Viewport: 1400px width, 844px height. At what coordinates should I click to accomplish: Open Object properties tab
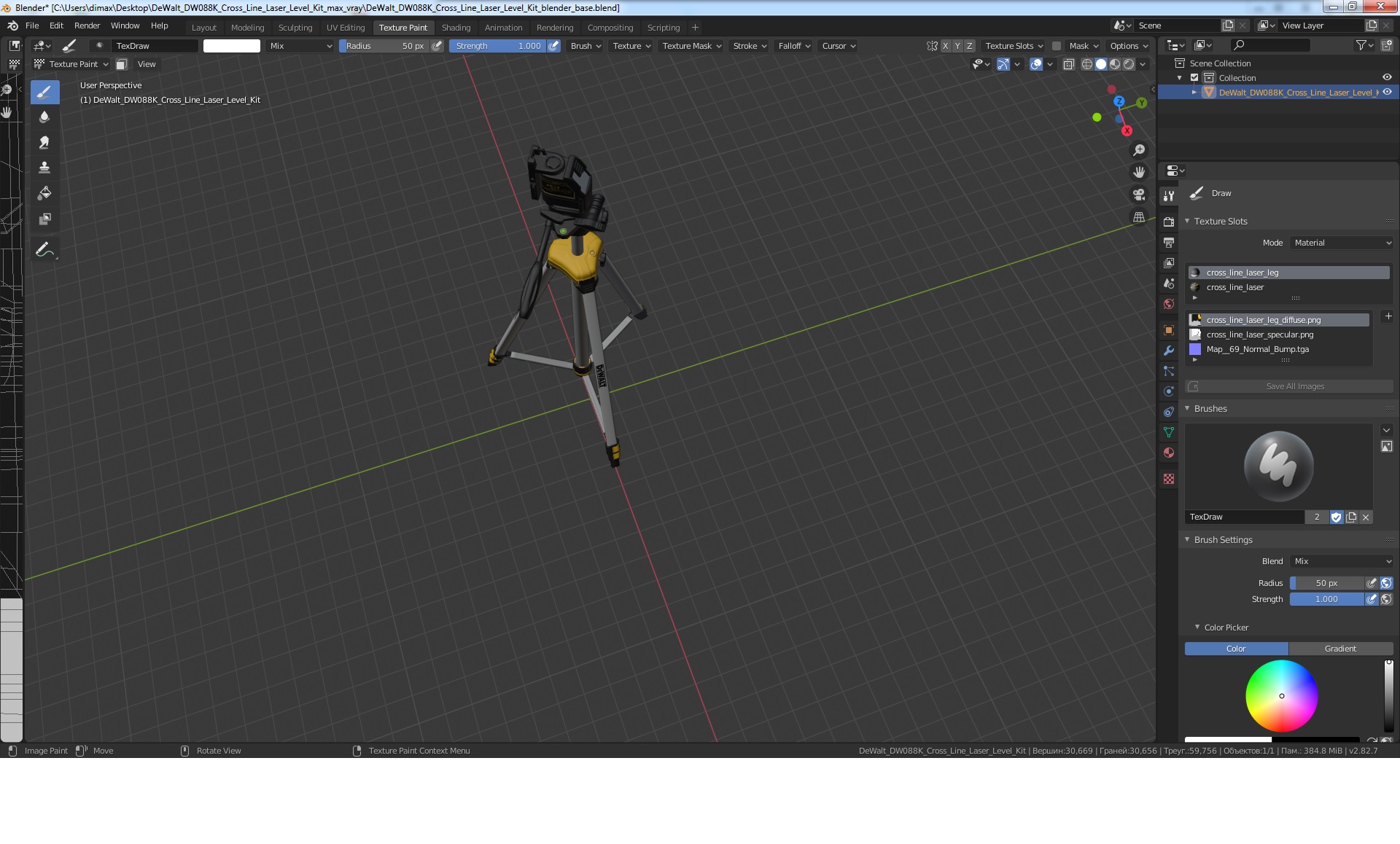tap(1169, 330)
